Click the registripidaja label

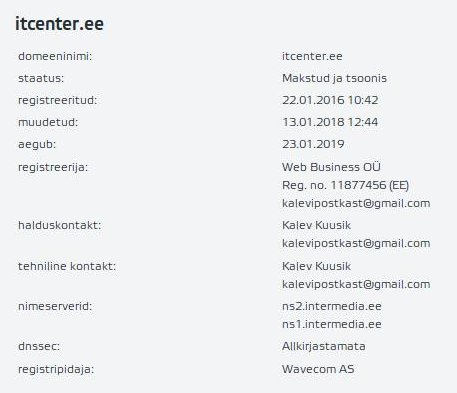[56, 369]
